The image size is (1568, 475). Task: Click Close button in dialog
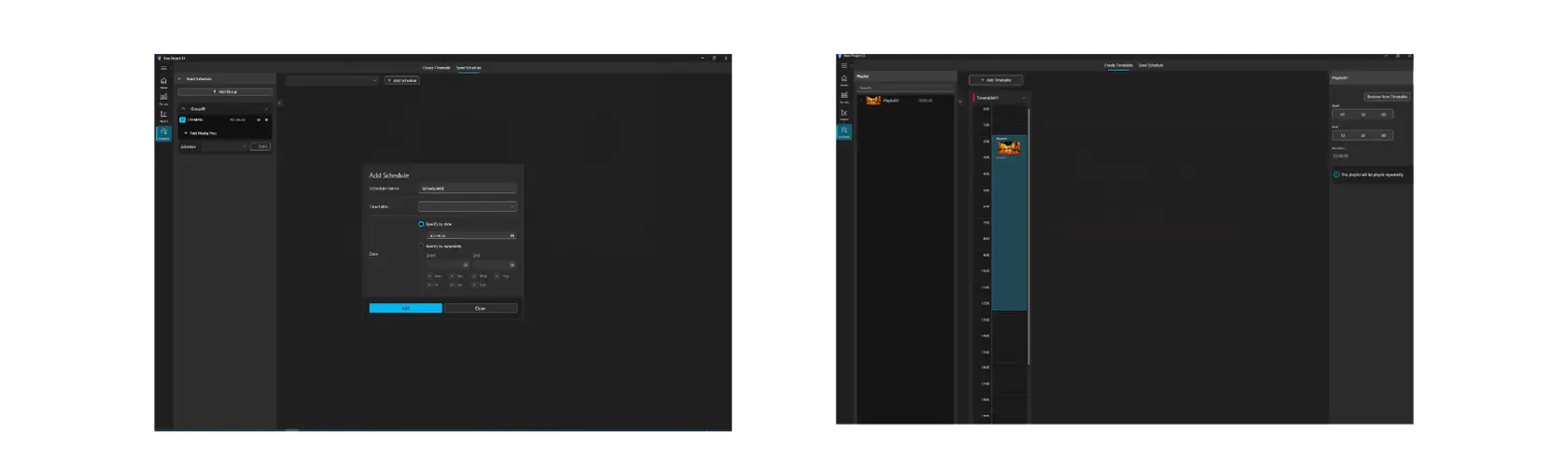click(481, 308)
